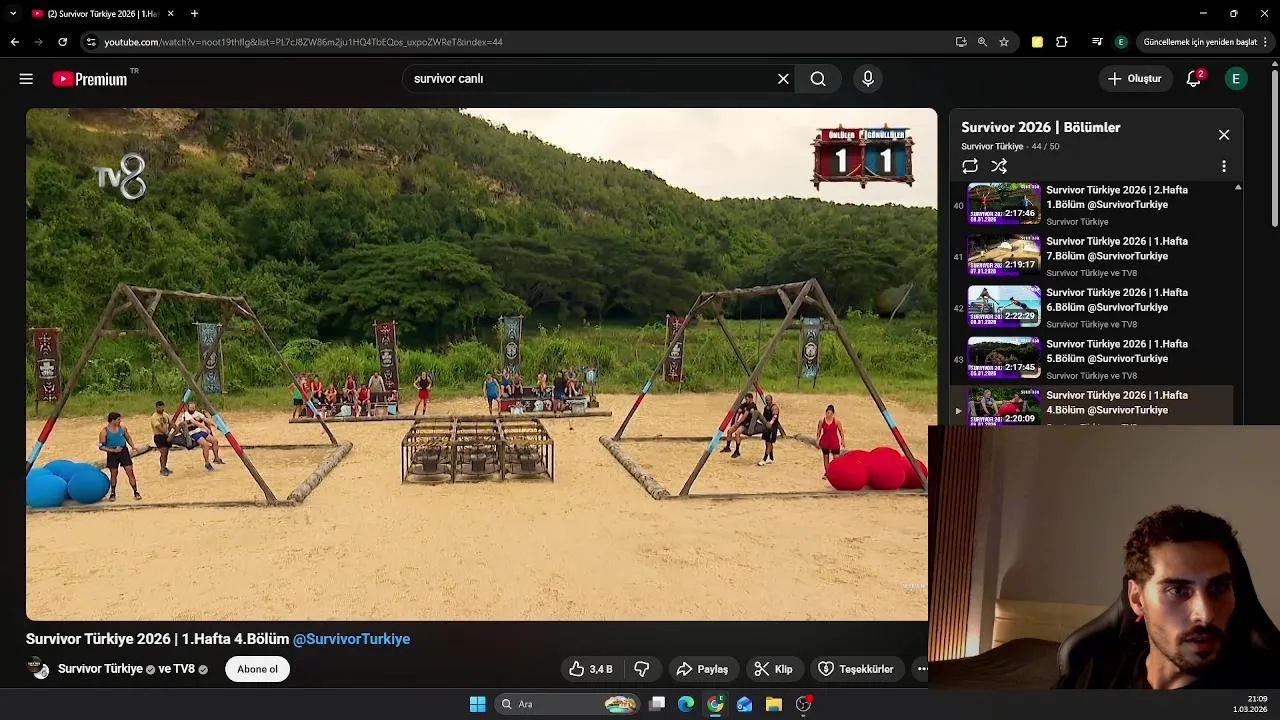Open the yellow extension icon
This screenshot has width=1280, height=720.
point(1037,42)
